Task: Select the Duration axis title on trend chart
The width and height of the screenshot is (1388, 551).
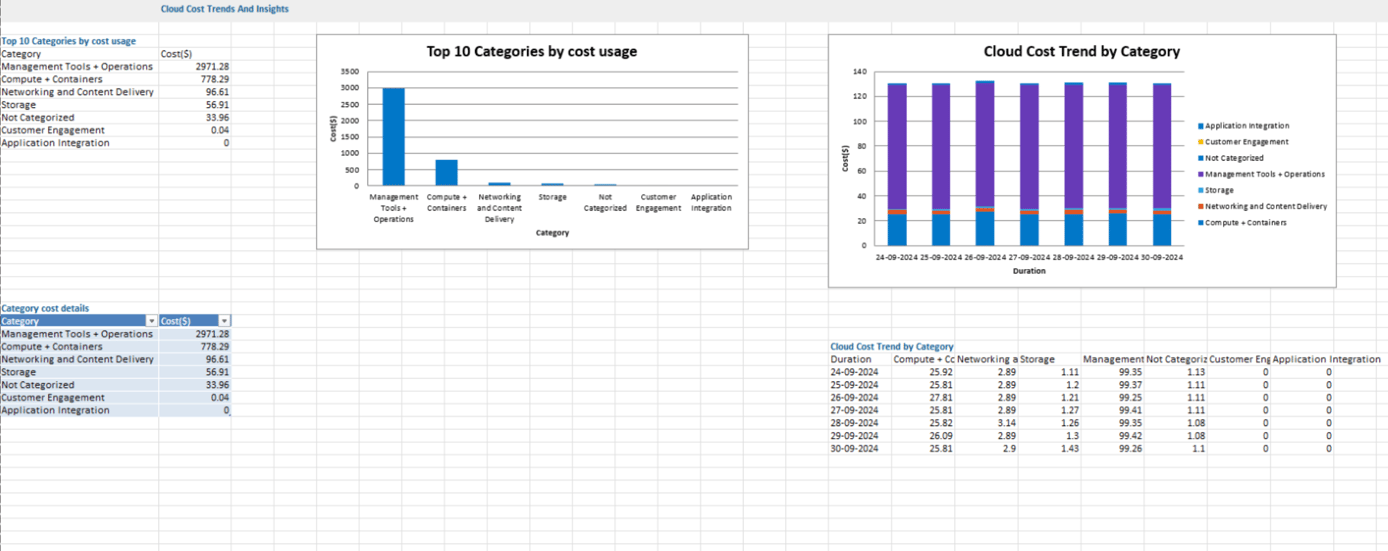Action: pos(1028,271)
